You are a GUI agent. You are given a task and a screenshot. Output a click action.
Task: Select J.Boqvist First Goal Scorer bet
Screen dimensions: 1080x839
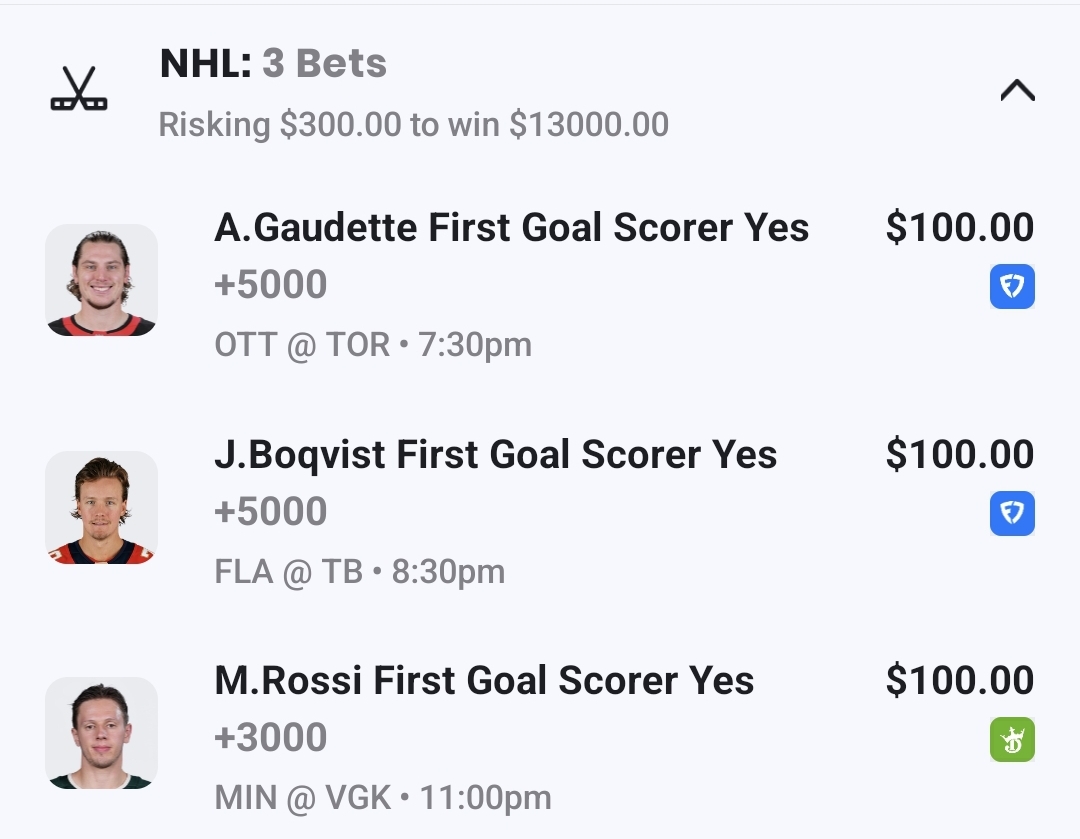pyautogui.click(x=495, y=455)
